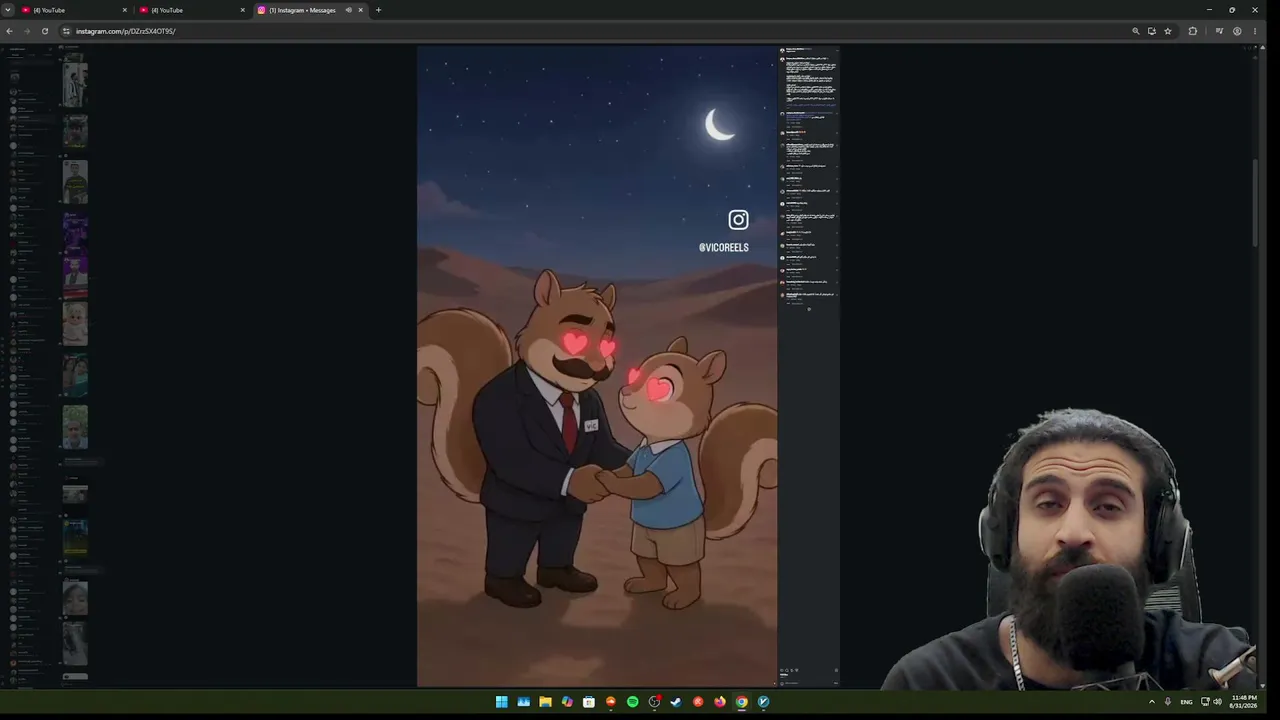Image resolution: width=1280 pixels, height=720 pixels.
Task: Open Spotify from the taskbar
Action: [x=633, y=702]
